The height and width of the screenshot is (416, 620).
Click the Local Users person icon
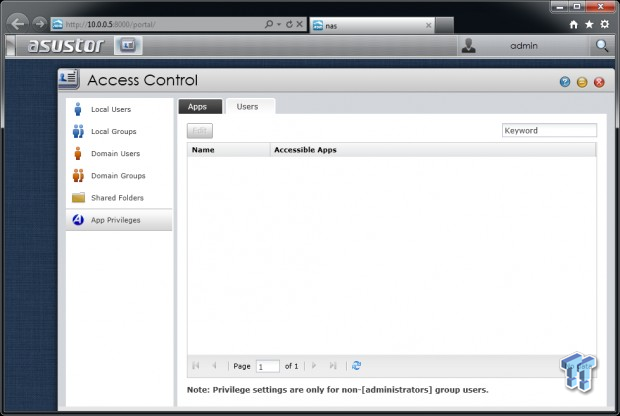[x=78, y=109]
